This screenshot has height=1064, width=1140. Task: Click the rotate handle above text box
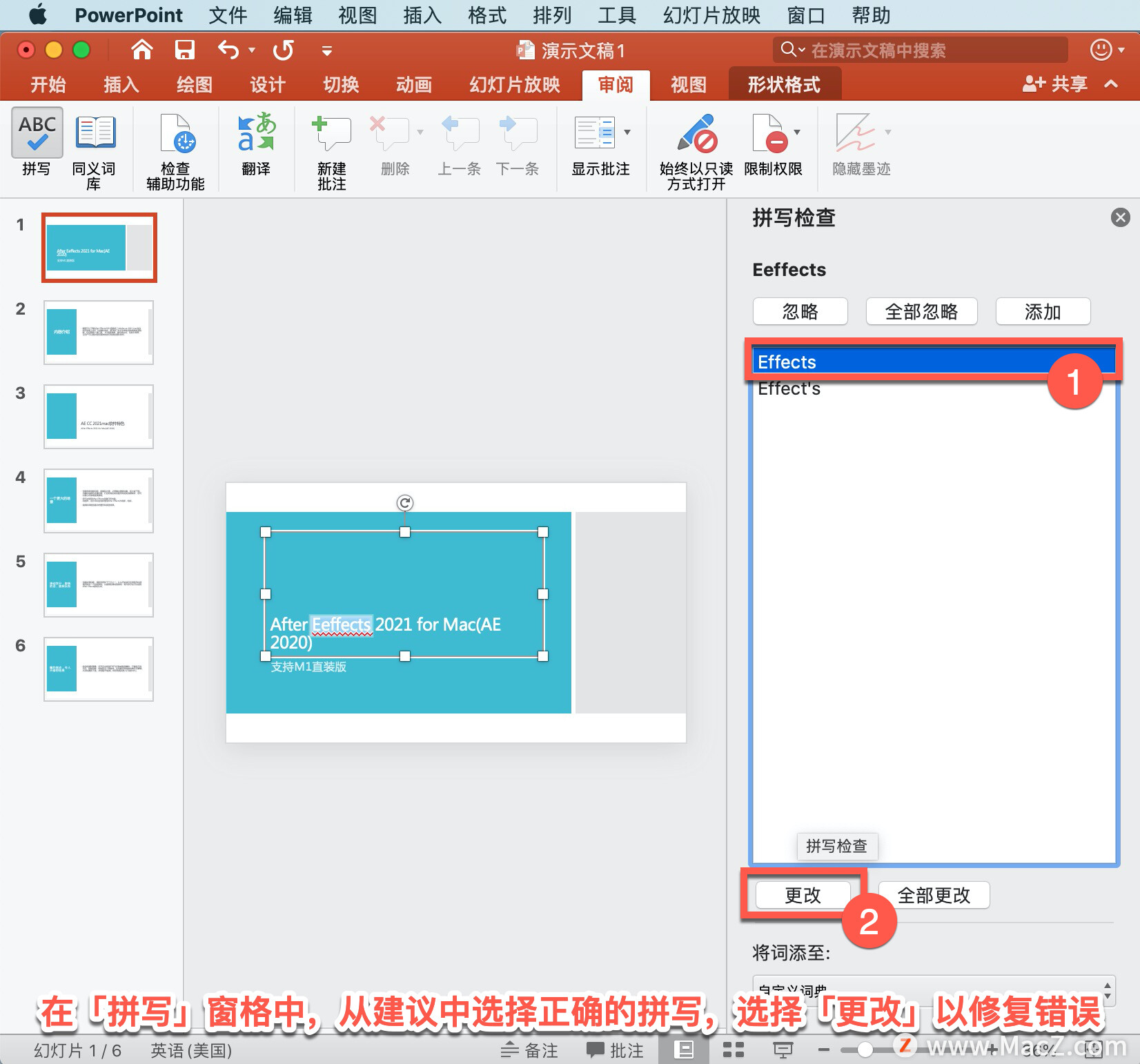[x=405, y=503]
